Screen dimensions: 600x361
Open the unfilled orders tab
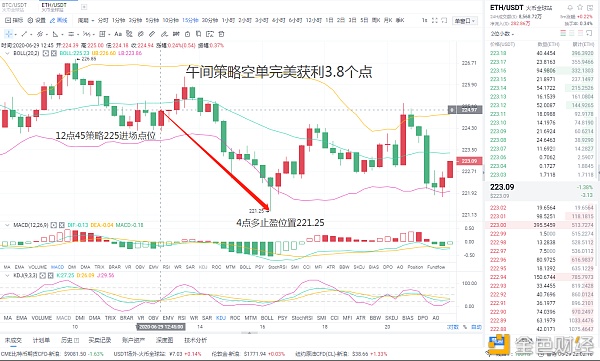click(x=13, y=340)
